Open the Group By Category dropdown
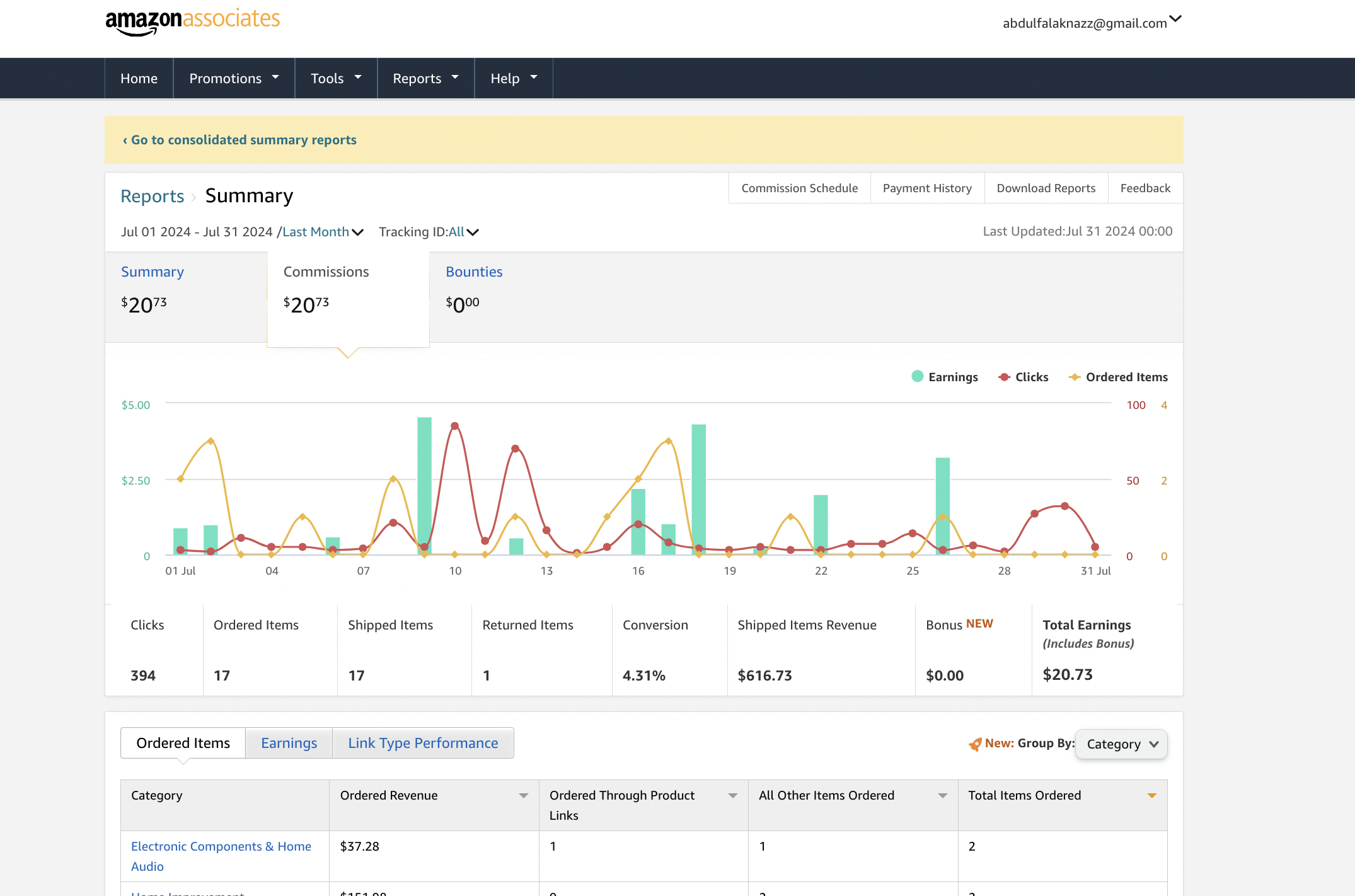 click(x=1122, y=744)
